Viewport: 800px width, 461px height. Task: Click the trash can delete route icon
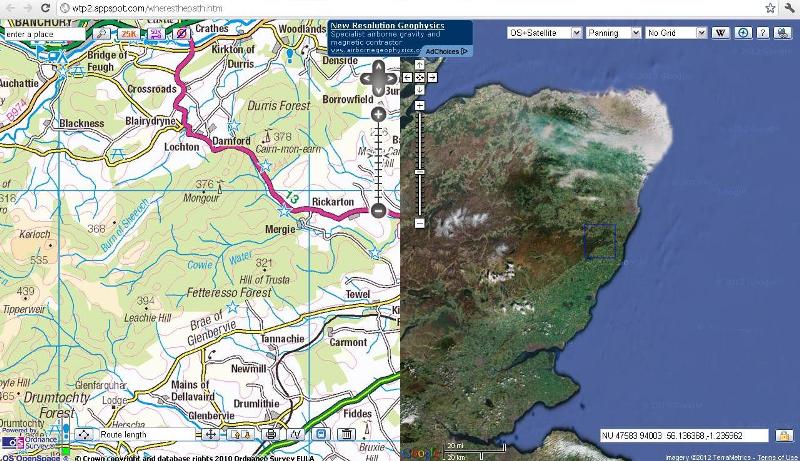346,434
